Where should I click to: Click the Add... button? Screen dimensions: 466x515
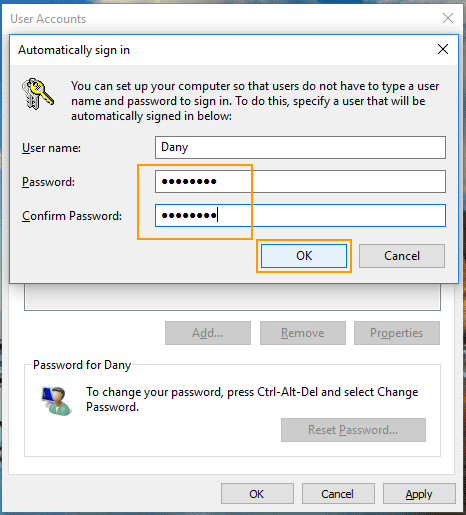coord(208,333)
